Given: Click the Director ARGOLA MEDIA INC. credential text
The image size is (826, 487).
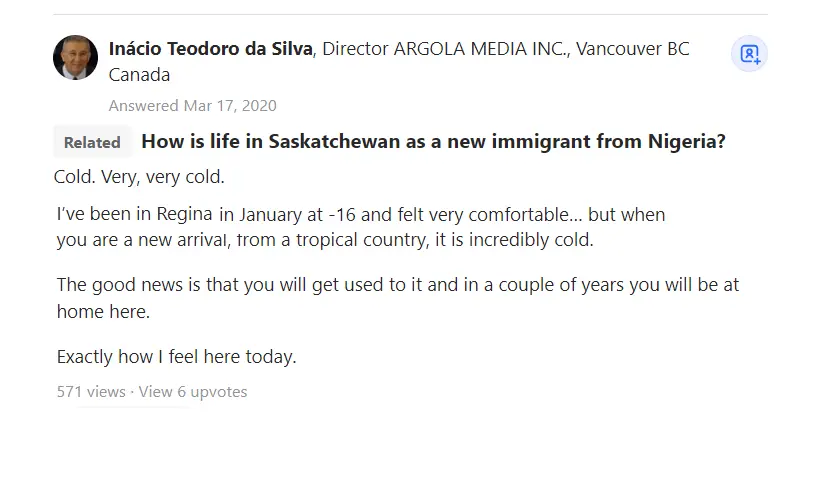Looking at the screenshot, I should click(446, 48).
